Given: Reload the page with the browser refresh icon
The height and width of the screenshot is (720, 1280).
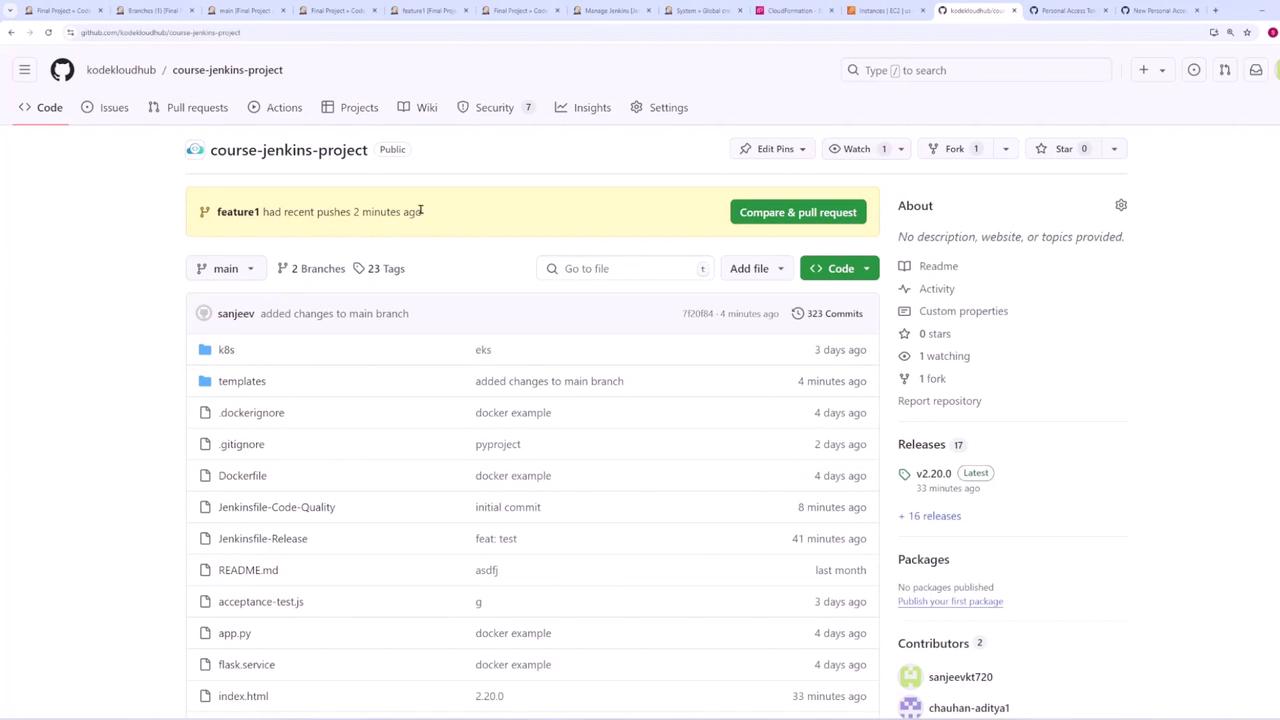Looking at the screenshot, I should click(x=48, y=32).
